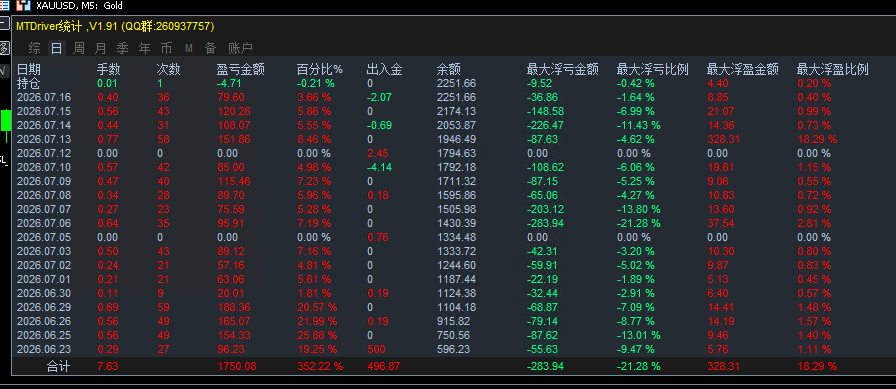Click the striped list icon at top-left

coord(5,6)
